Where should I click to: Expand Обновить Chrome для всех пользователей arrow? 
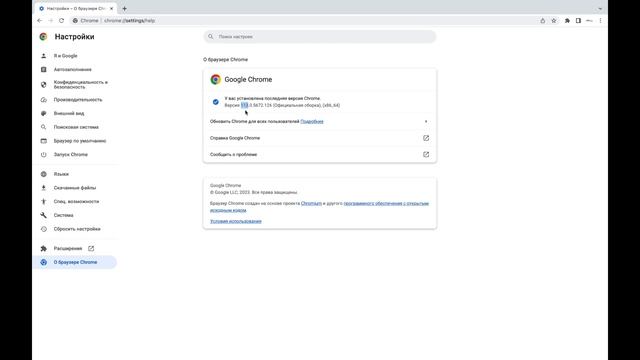pyautogui.click(x=426, y=121)
